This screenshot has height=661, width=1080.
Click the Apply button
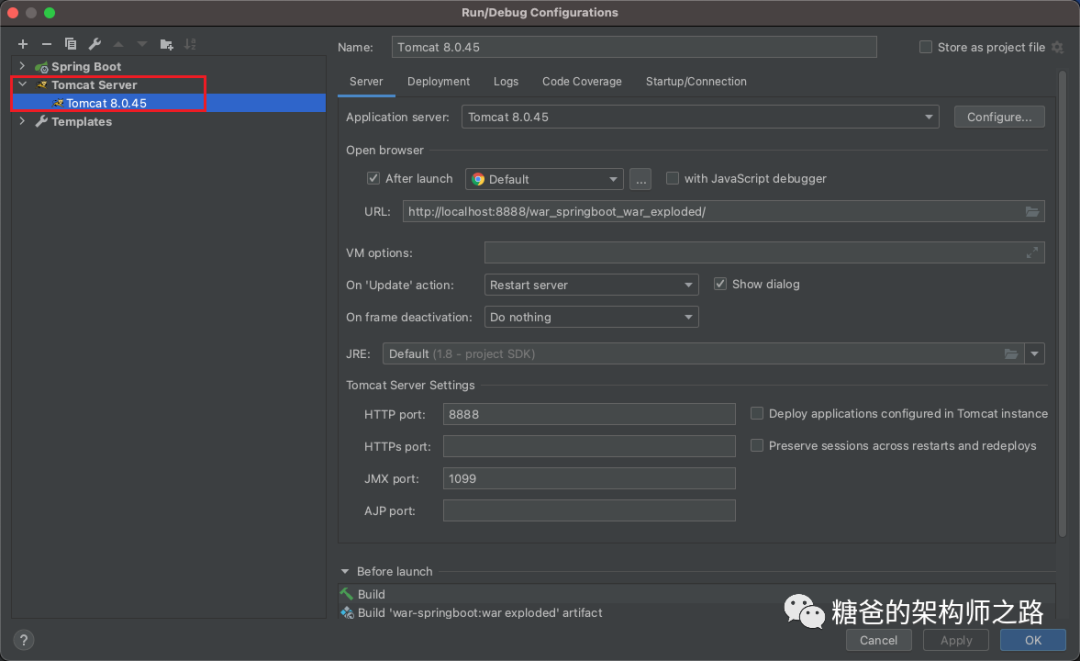pos(956,640)
